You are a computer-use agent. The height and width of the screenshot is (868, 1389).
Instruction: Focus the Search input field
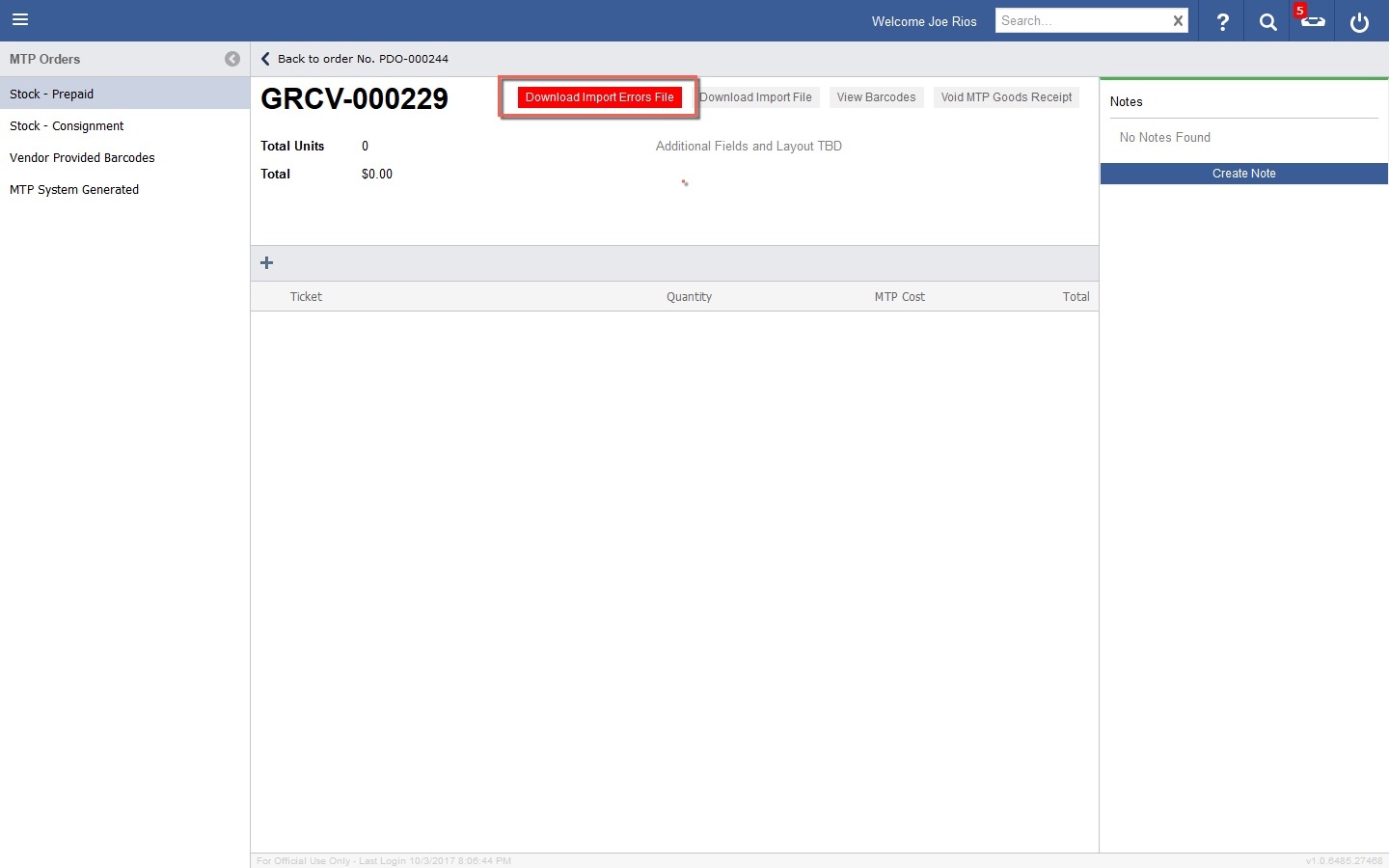[x=1080, y=21]
